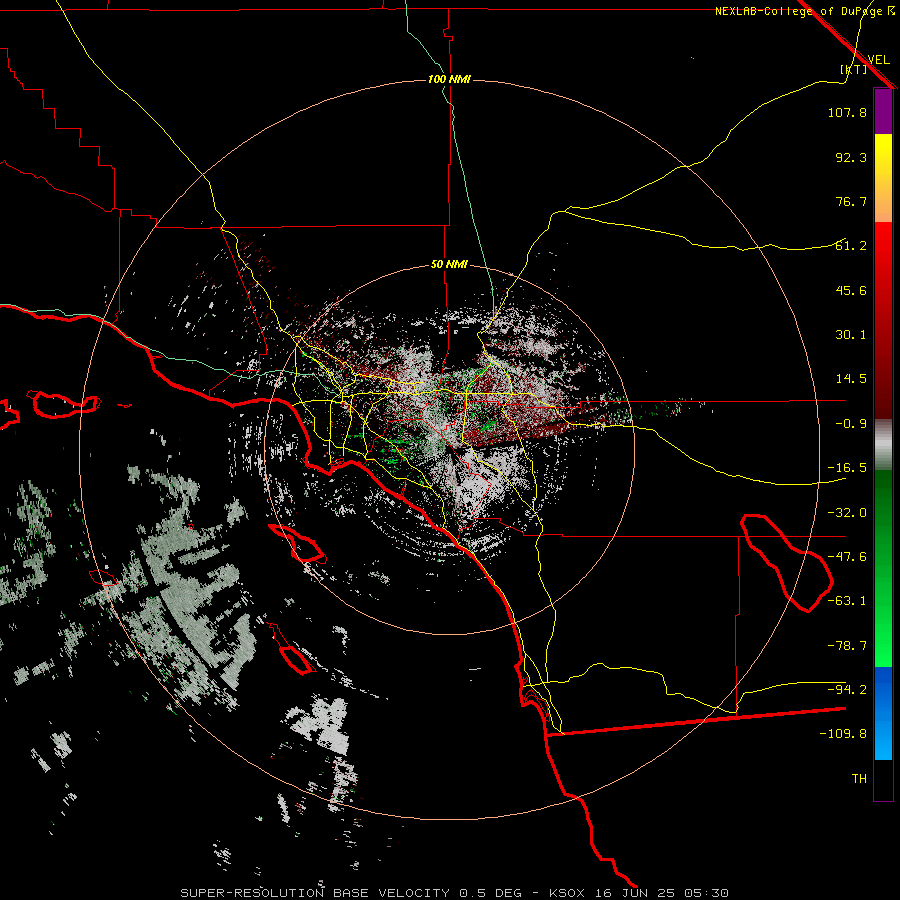Screen dimensions: 900x900
Task: Click the 61.2 velocity scale value
Action: coord(851,246)
